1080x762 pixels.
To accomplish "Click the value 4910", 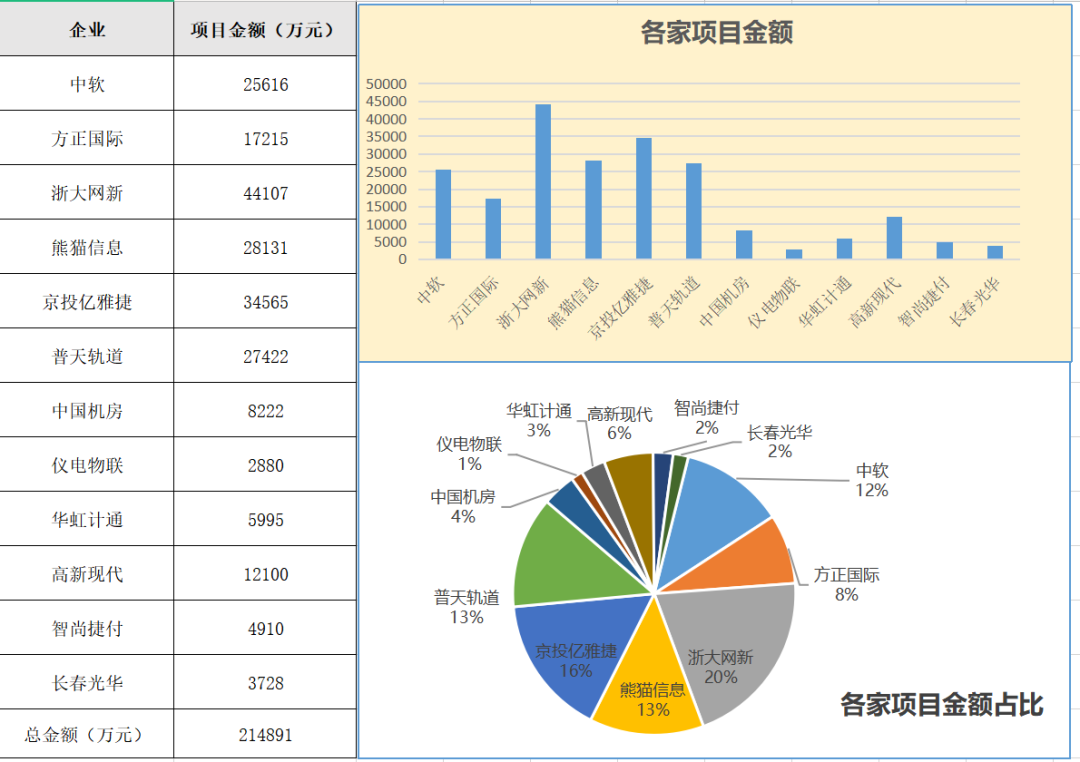I will (x=265, y=628).
